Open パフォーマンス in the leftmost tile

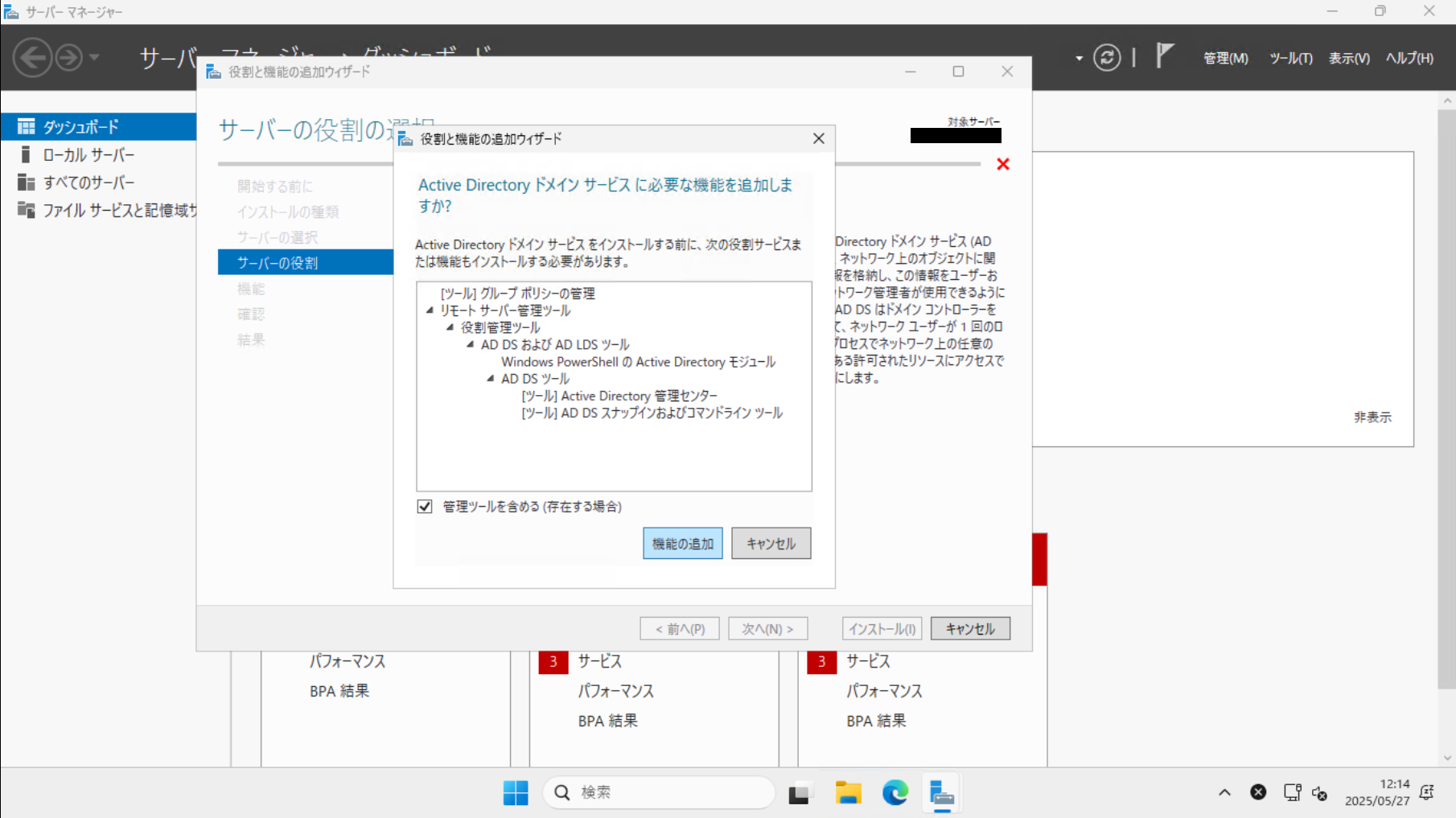coord(347,661)
